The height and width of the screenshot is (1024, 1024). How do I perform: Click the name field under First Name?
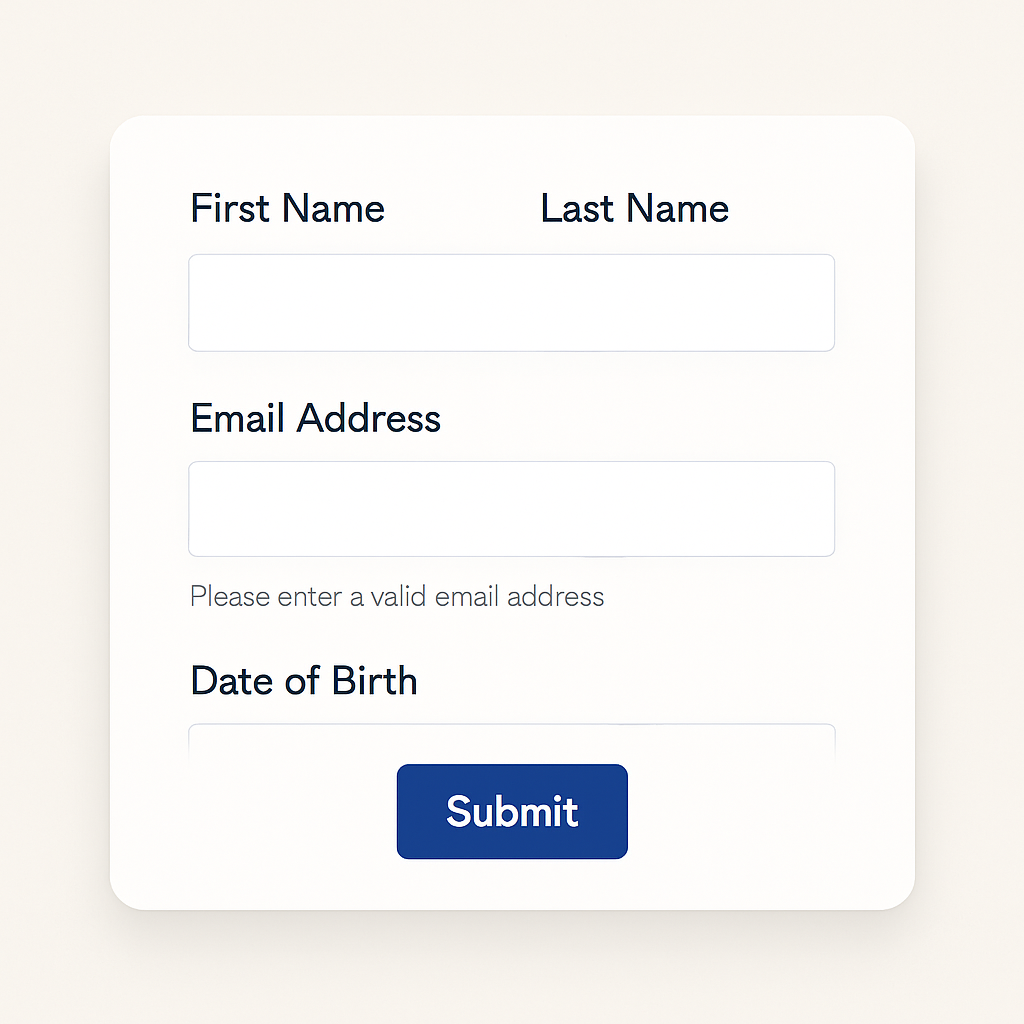(350, 303)
